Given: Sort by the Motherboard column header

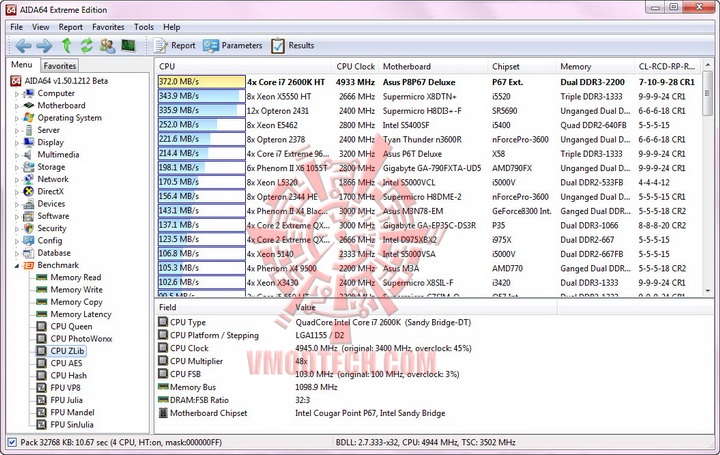Looking at the screenshot, I should tap(433, 67).
